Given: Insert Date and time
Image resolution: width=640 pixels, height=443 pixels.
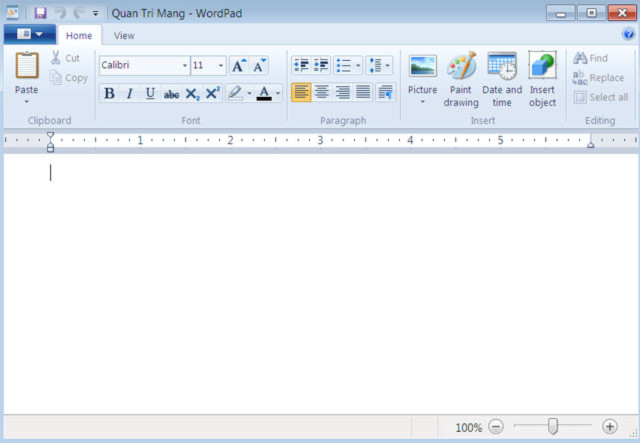Looking at the screenshot, I should click(502, 79).
